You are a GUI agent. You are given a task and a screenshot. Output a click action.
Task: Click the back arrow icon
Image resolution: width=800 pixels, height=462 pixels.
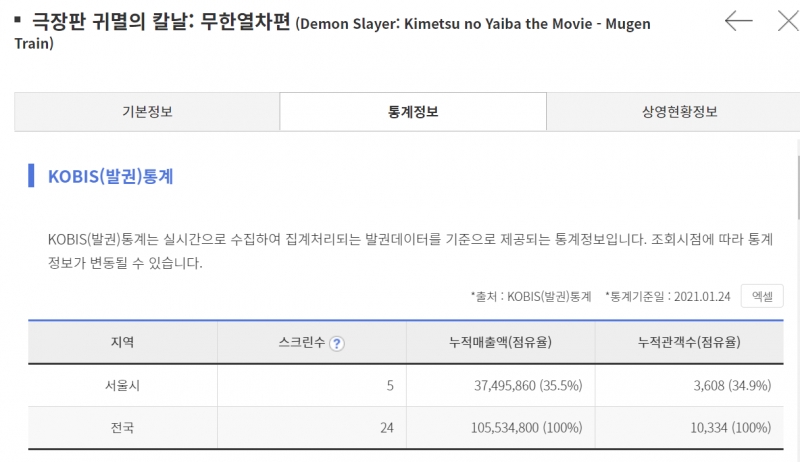738,20
